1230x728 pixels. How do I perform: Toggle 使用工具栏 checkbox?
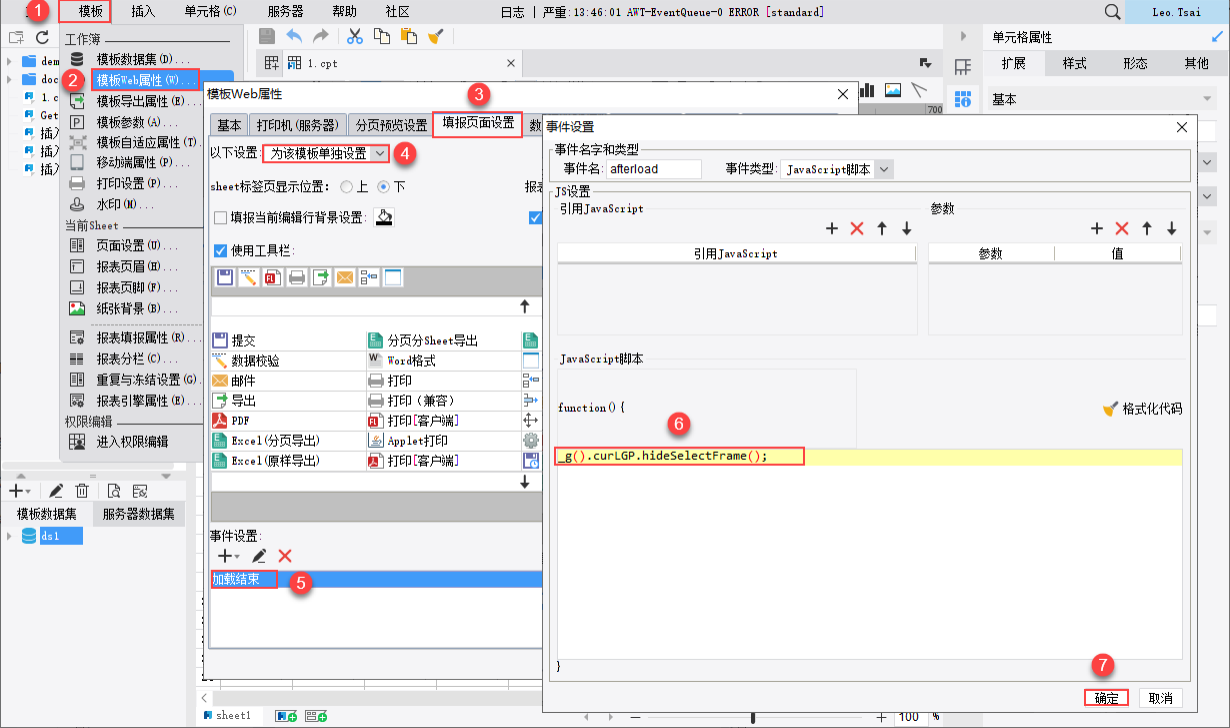[x=220, y=250]
